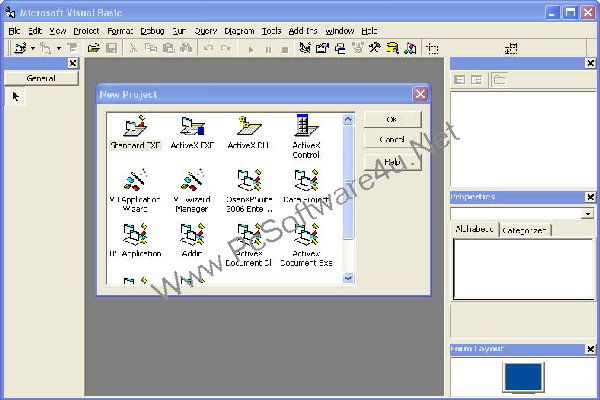Open the Visual Component Manager toolbar icon
The image size is (600, 400).
pyautogui.click(x=410, y=48)
